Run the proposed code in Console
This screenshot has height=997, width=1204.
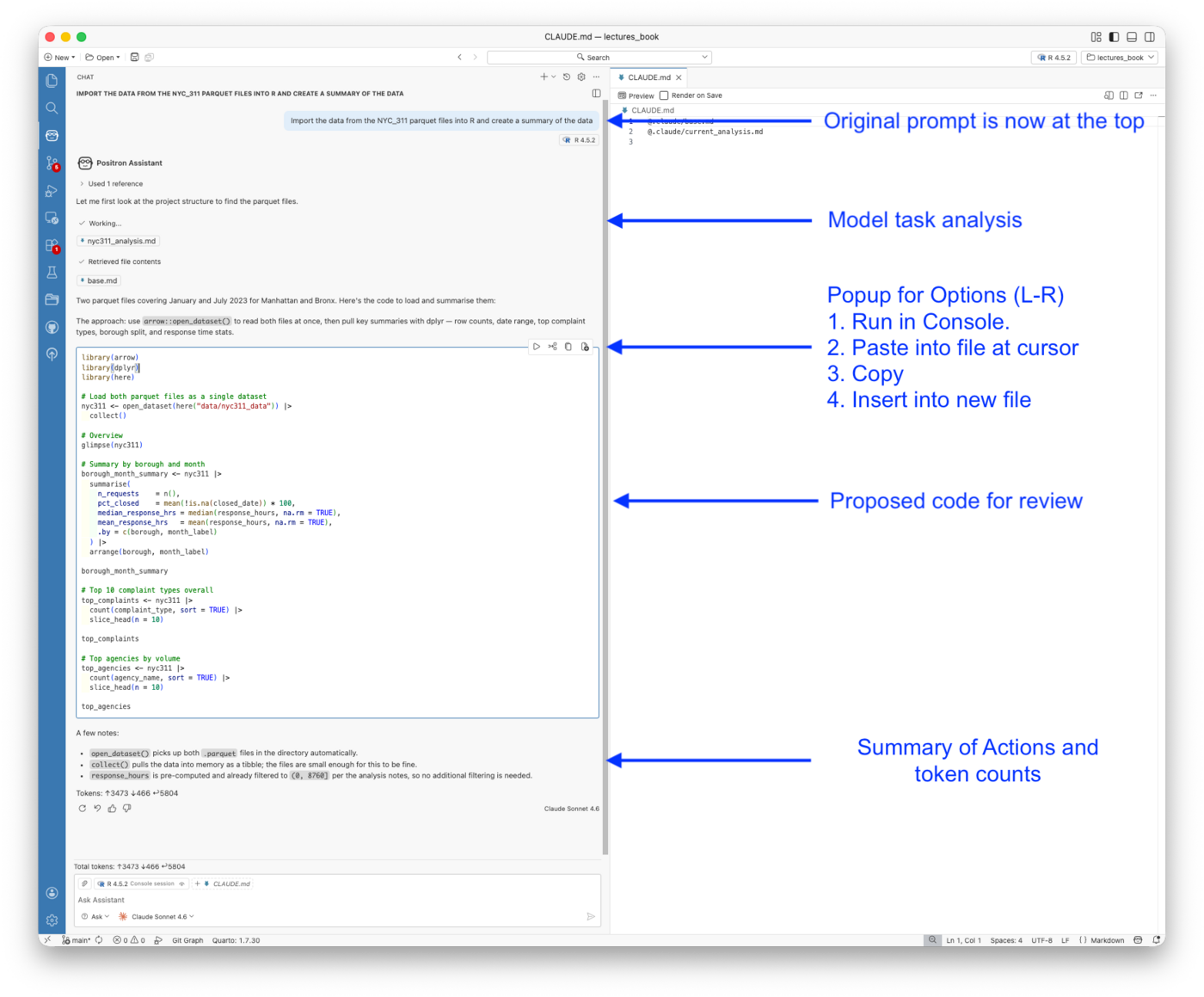[537, 347]
